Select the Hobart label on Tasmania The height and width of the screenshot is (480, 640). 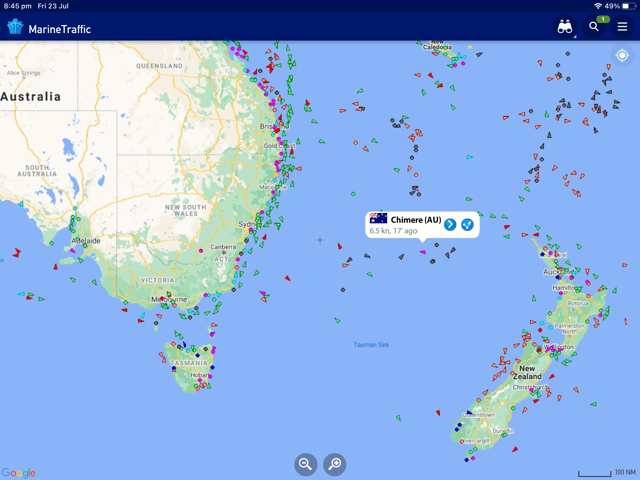[x=183, y=374]
